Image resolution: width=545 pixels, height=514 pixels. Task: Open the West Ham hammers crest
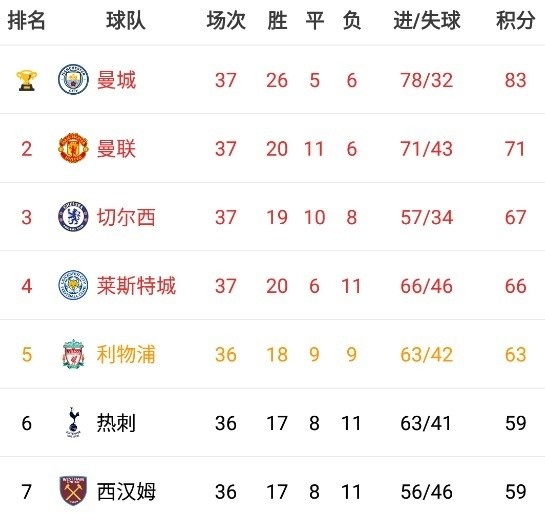point(73,491)
